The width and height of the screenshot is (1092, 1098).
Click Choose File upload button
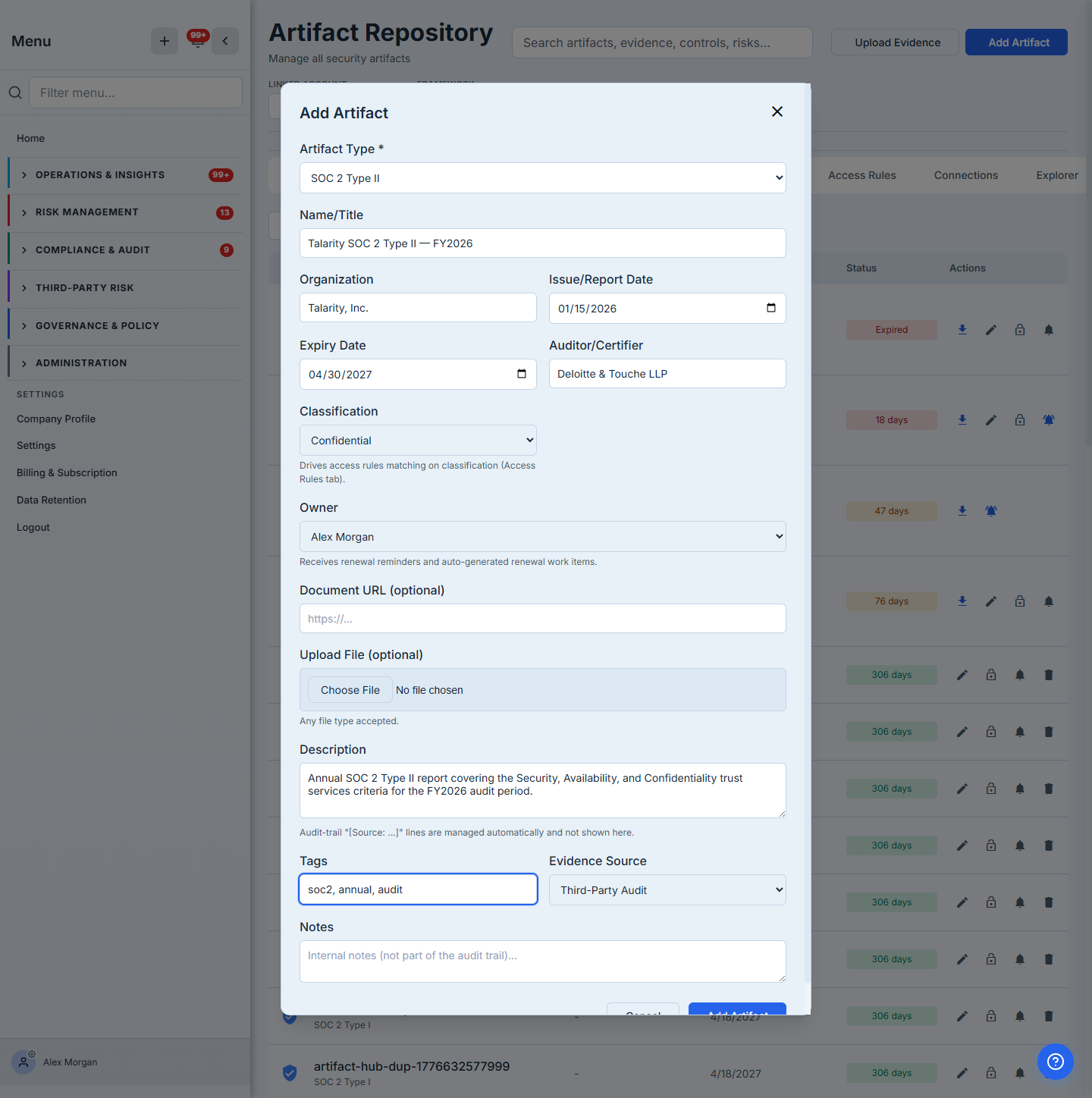coord(350,690)
